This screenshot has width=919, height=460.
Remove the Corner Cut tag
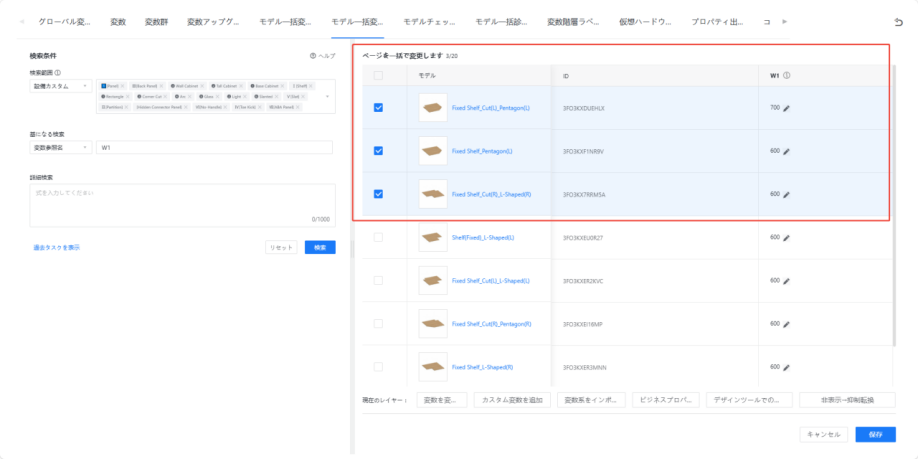[x=165, y=97]
